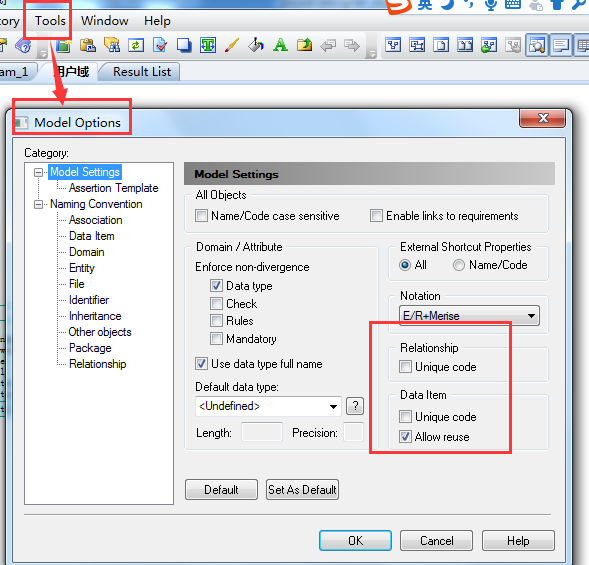Image resolution: width=589 pixels, height=565 pixels.
Task: Click the wrench tool icon in the input bar
Action: 580,4
